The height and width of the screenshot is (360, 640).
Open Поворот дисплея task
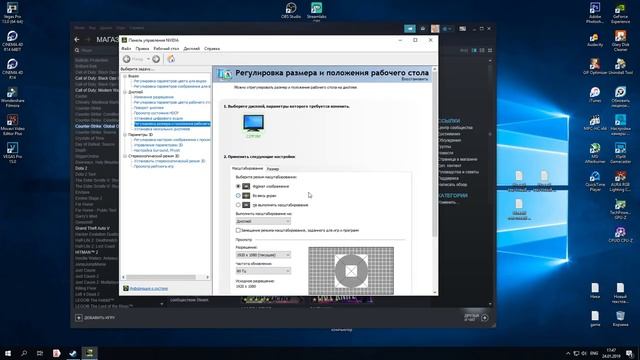coord(149,108)
